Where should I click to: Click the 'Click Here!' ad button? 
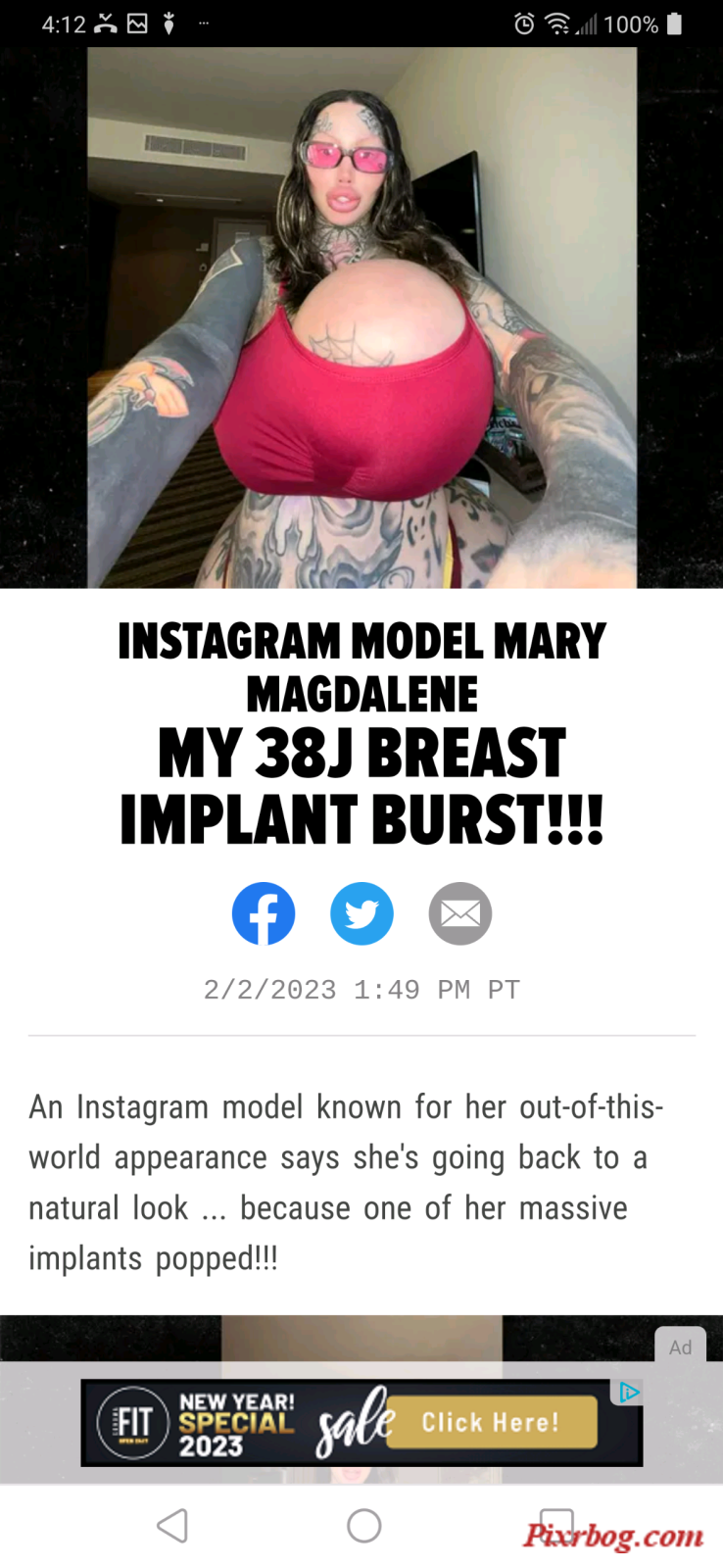pyautogui.click(x=490, y=1422)
